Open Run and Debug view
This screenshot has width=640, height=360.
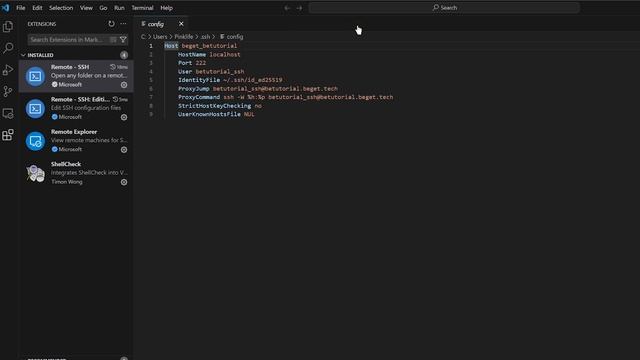[x=8, y=70]
